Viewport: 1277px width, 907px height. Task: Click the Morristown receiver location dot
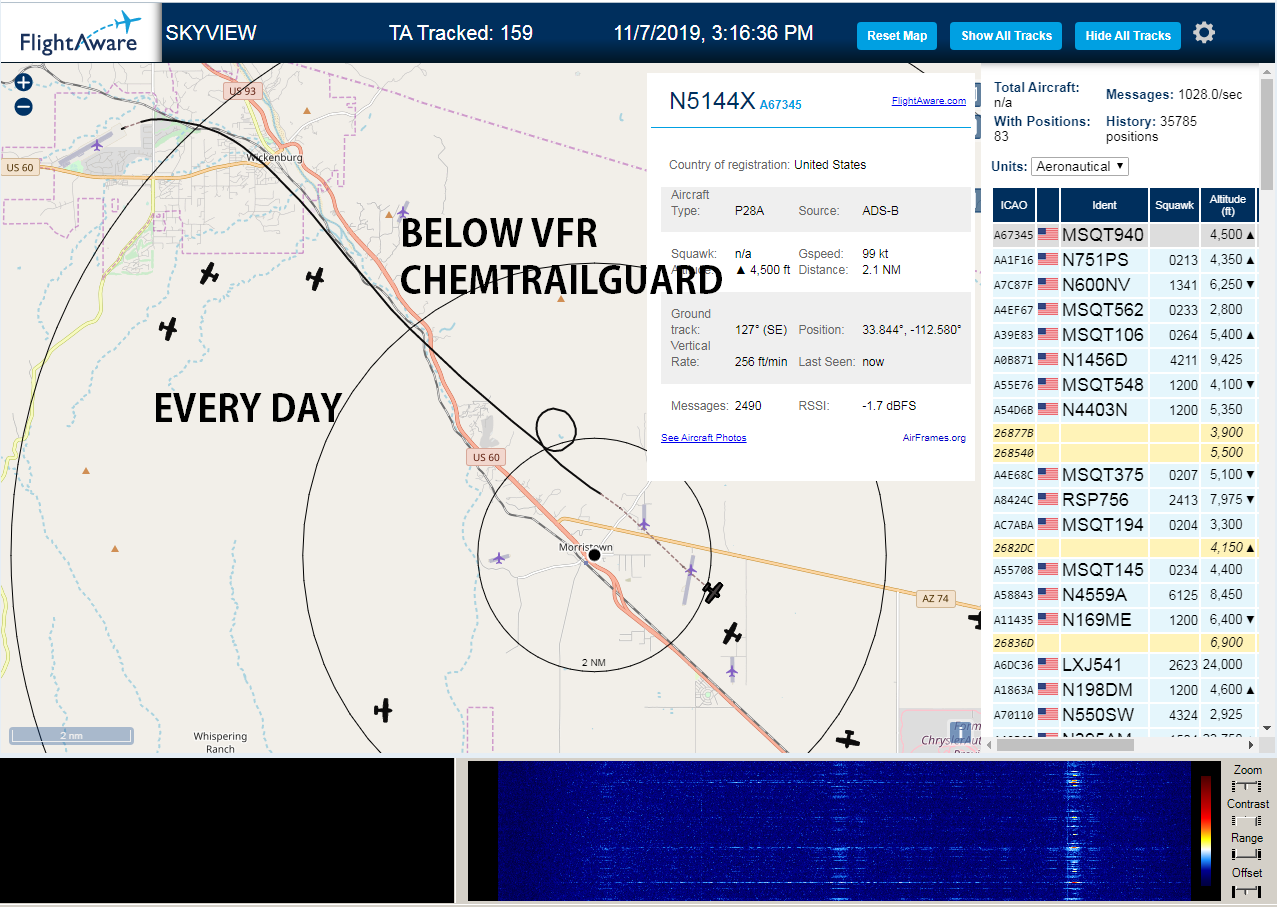594,554
